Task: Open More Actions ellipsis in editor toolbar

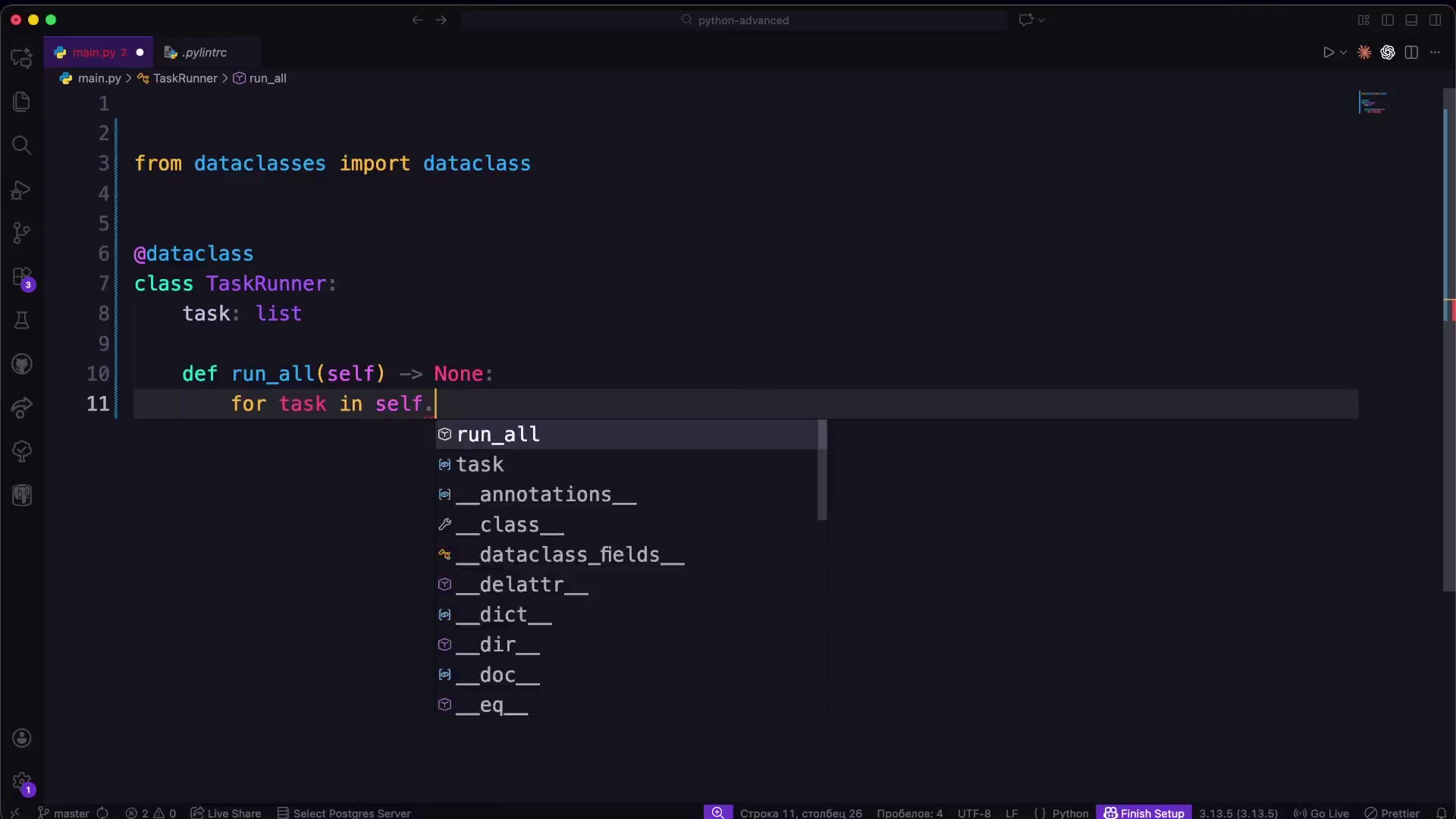Action: [1435, 52]
